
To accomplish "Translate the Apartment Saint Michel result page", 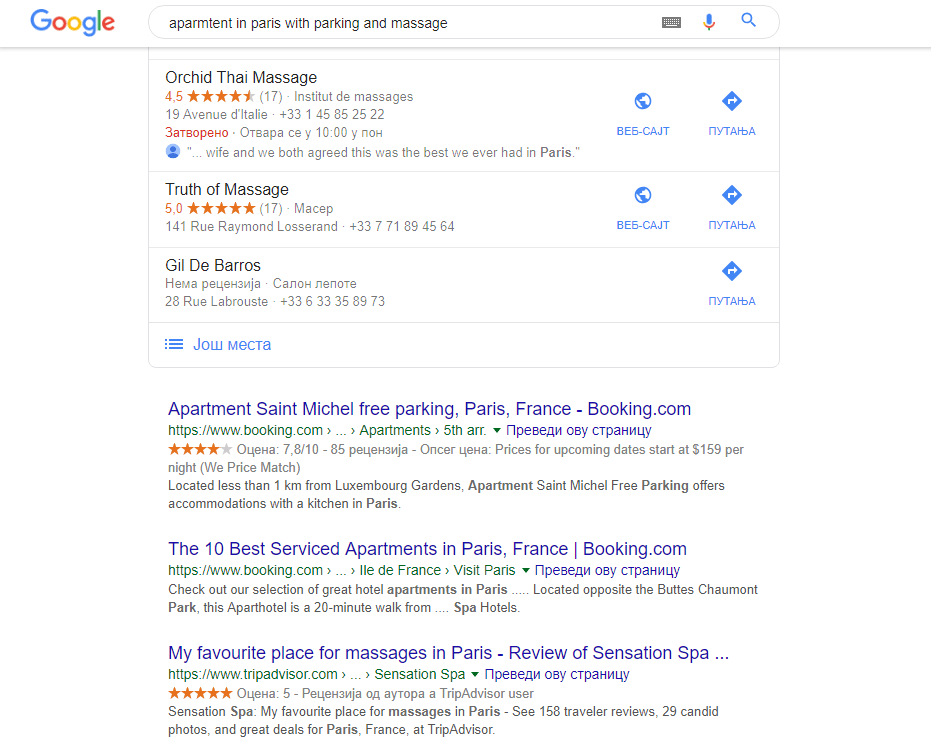I will point(579,430).
